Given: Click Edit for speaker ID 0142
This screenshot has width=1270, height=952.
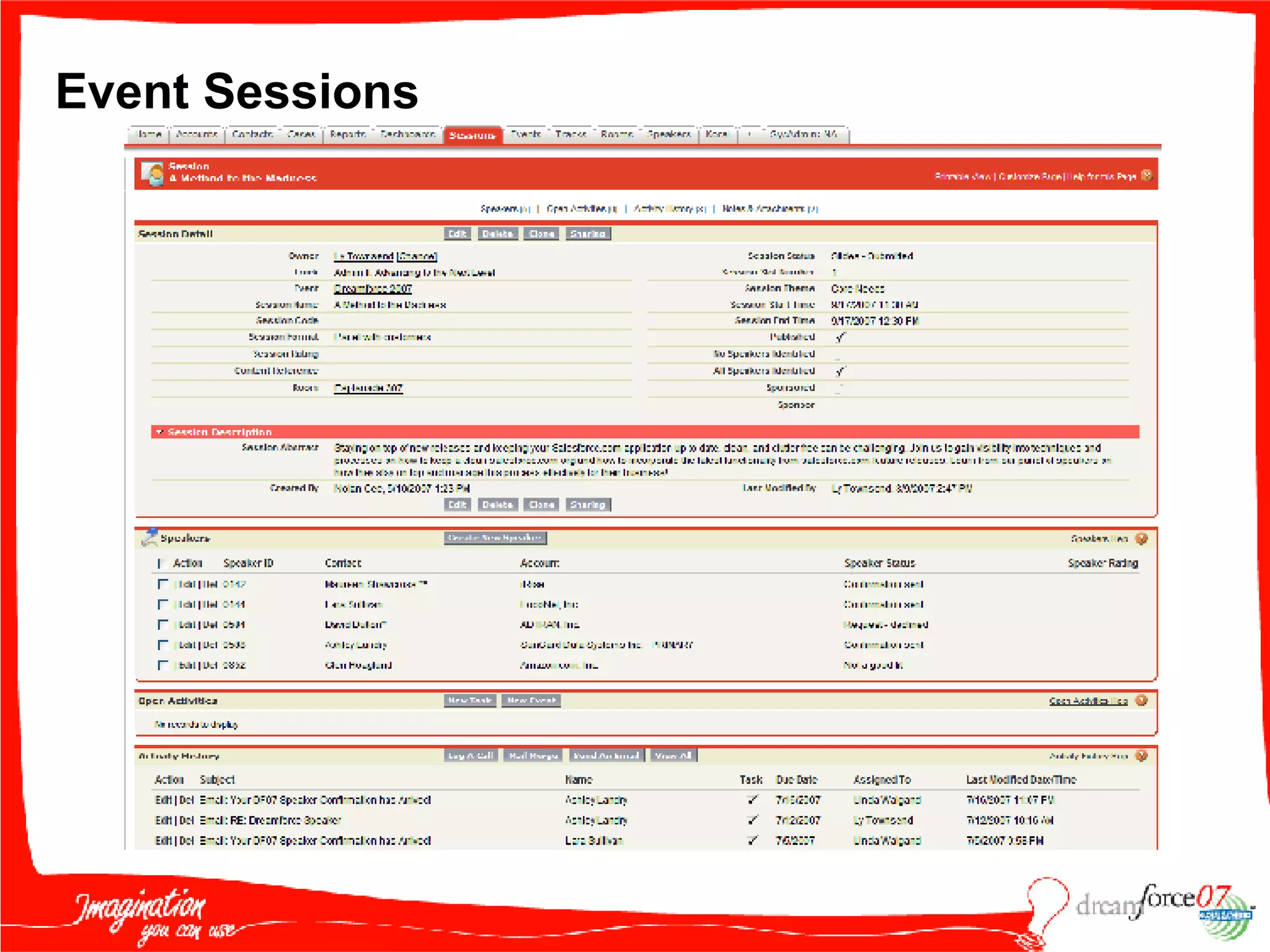Looking at the screenshot, I should pos(187,584).
